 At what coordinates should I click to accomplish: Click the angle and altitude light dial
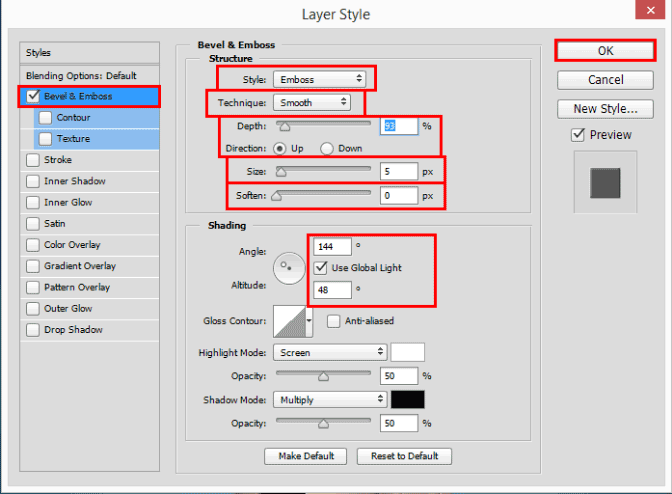click(x=289, y=268)
